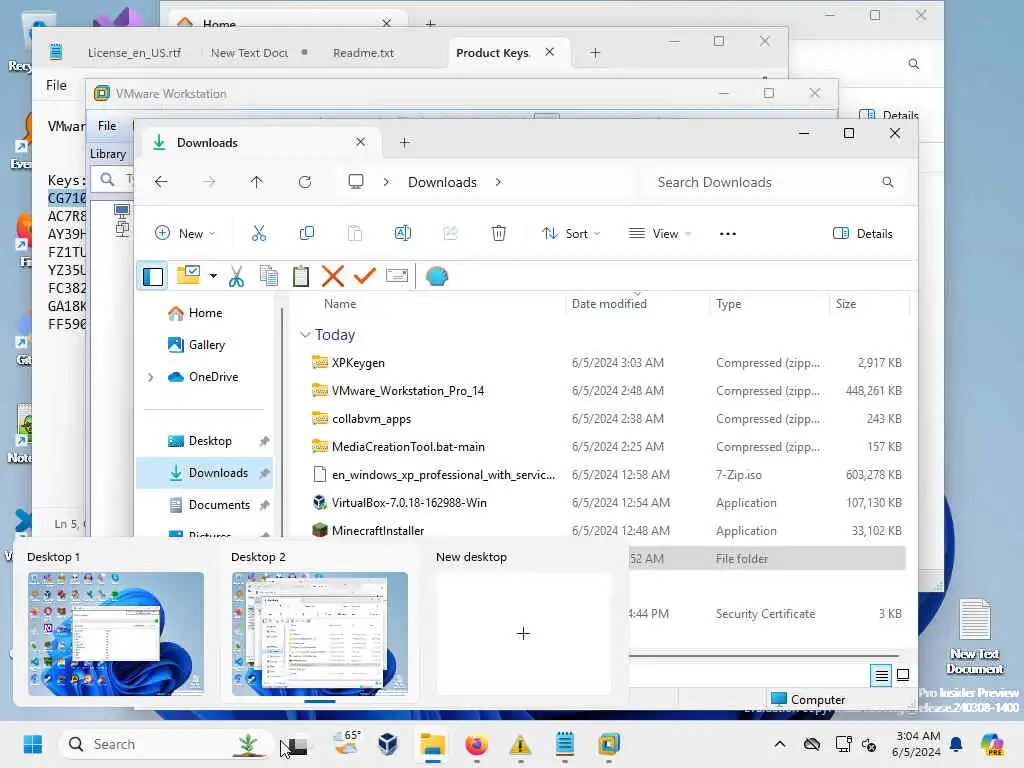Viewport: 1024px width, 768px height.
Task: Select VirtualBox-7.0.18-162988-Win installer
Action: tap(607, 503)
